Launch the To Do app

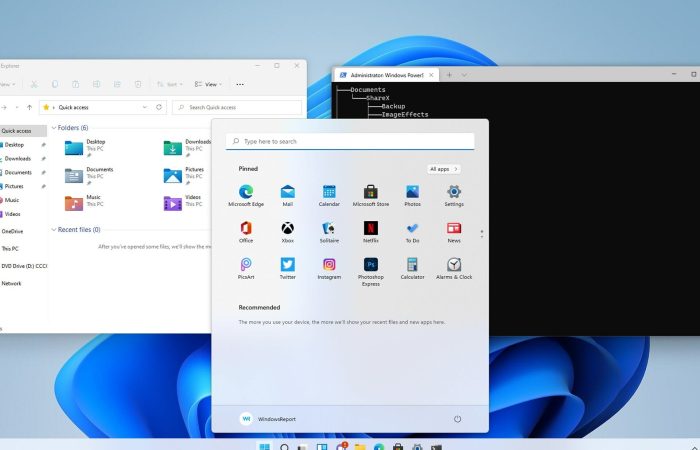click(x=412, y=232)
